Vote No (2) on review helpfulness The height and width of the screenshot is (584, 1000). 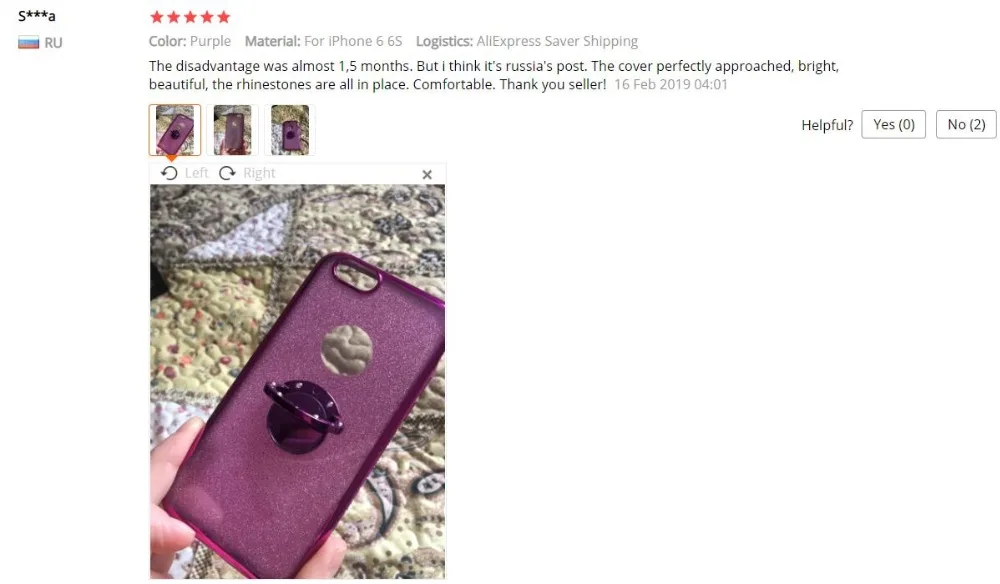coord(966,124)
